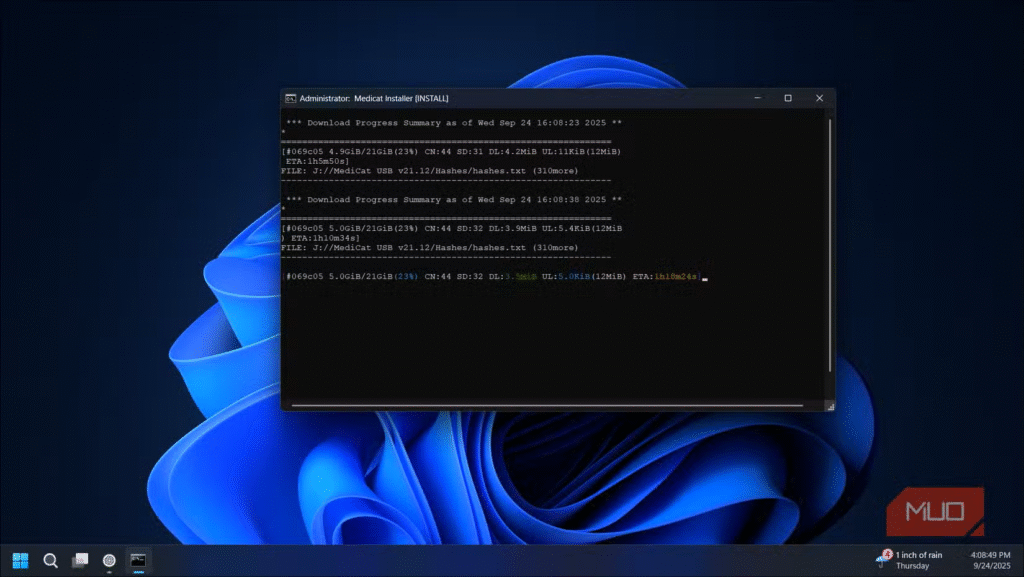Select the Command Prompt taskbar icon
Screen dimensions: 1024x577
(x=138, y=560)
